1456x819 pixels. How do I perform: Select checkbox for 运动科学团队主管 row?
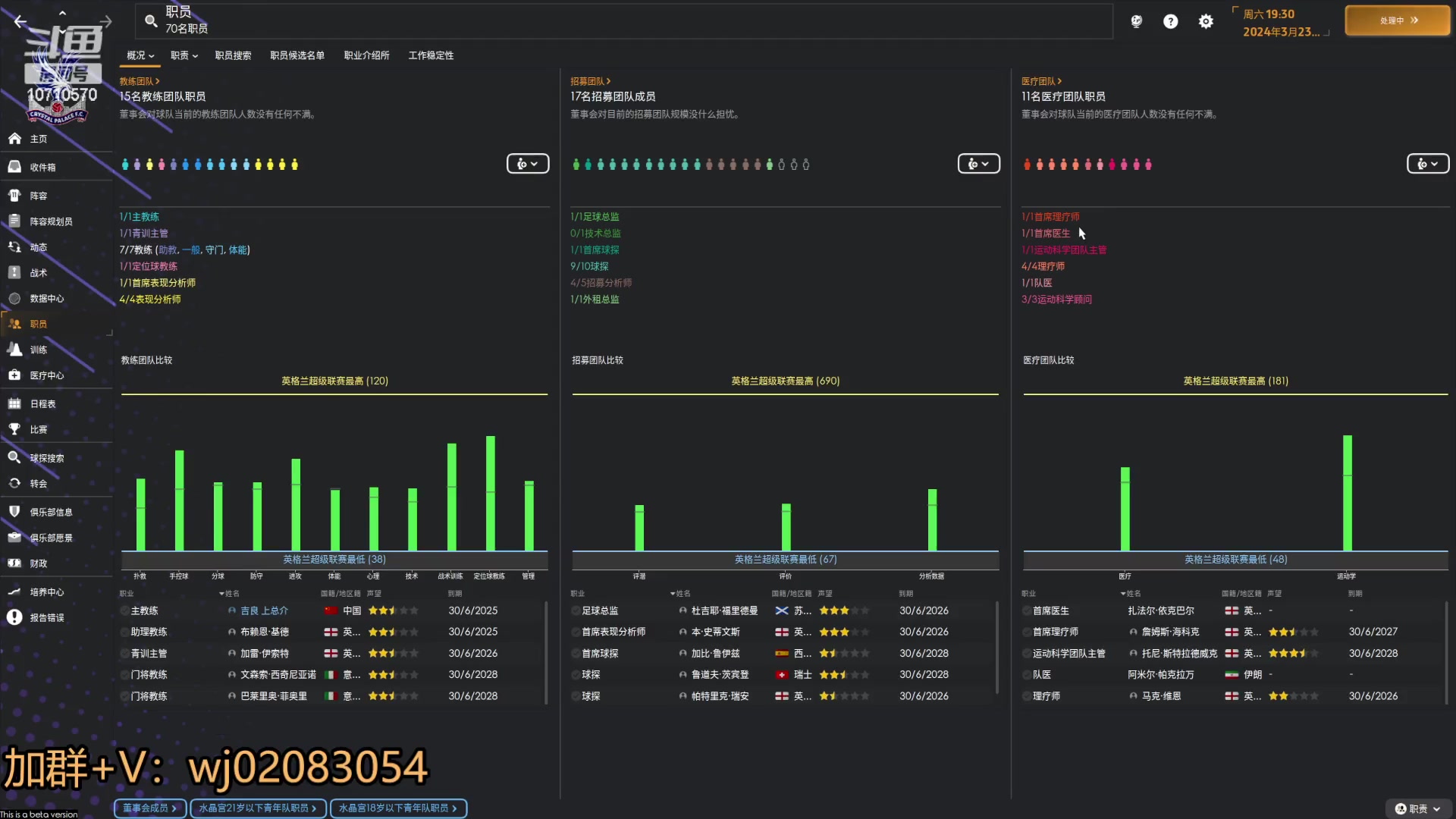[1027, 653]
